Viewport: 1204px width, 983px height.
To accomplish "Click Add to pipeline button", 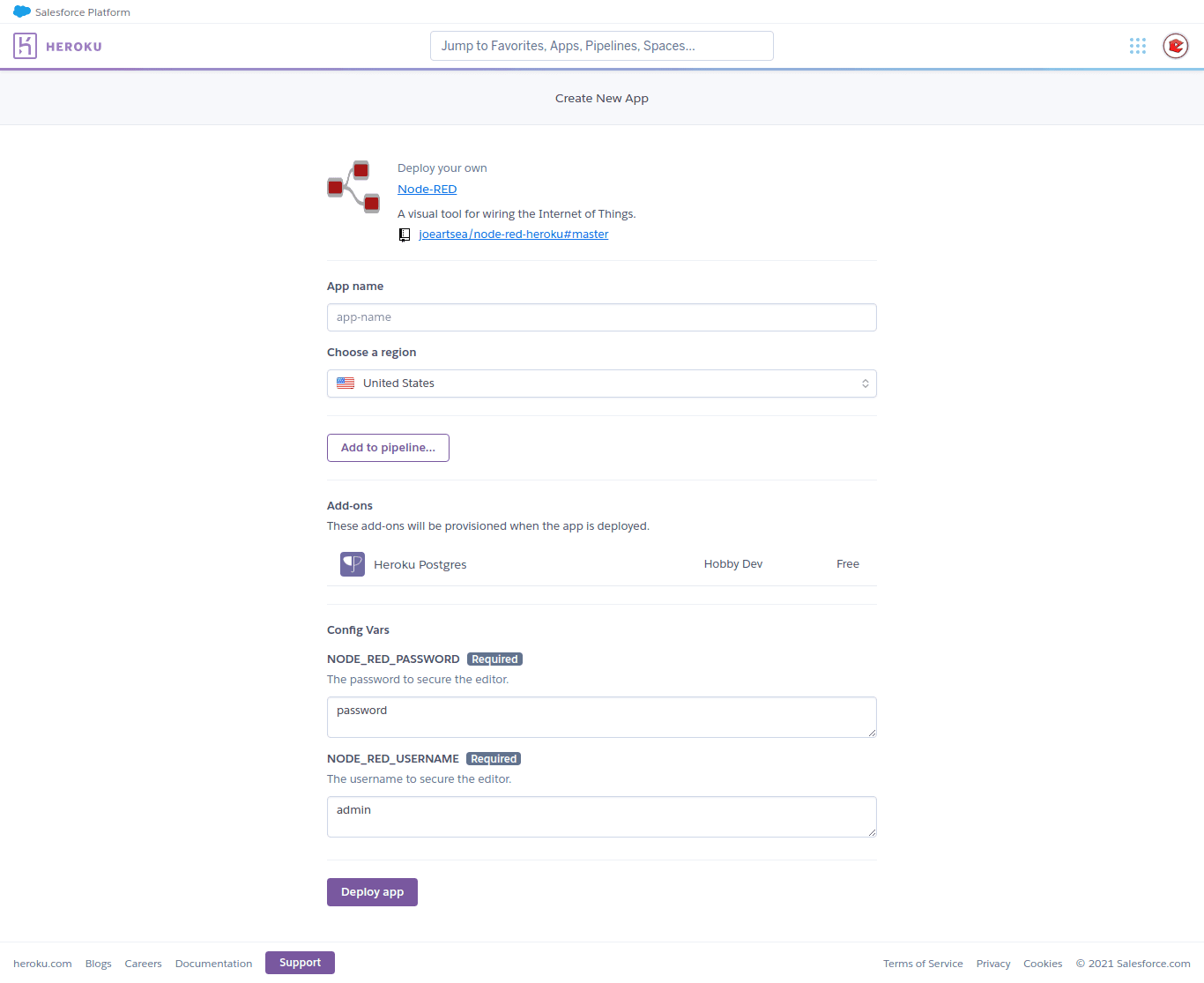I will (x=388, y=448).
